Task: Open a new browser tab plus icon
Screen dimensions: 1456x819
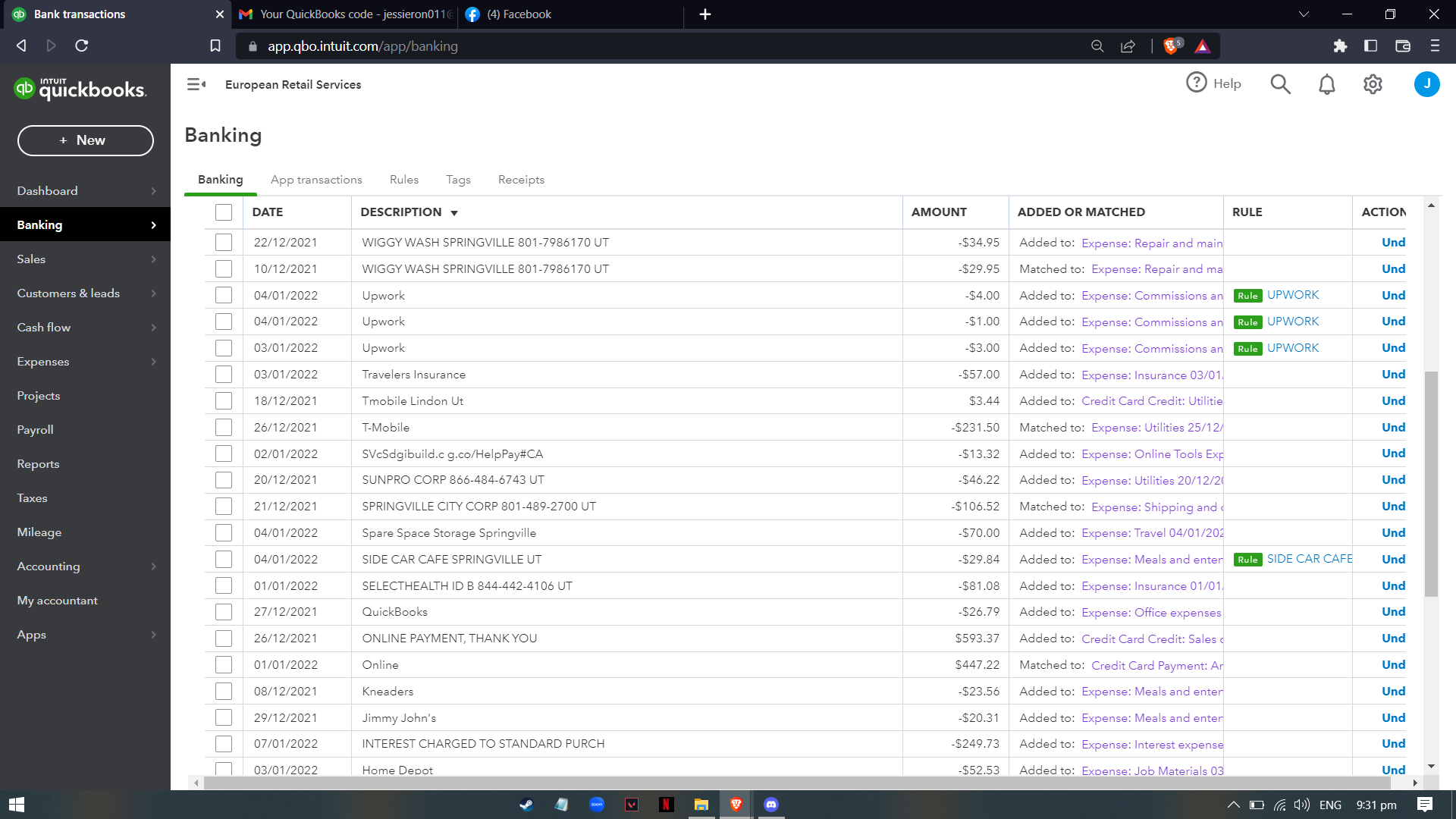Action: pyautogui.click(x=704, y=14)
